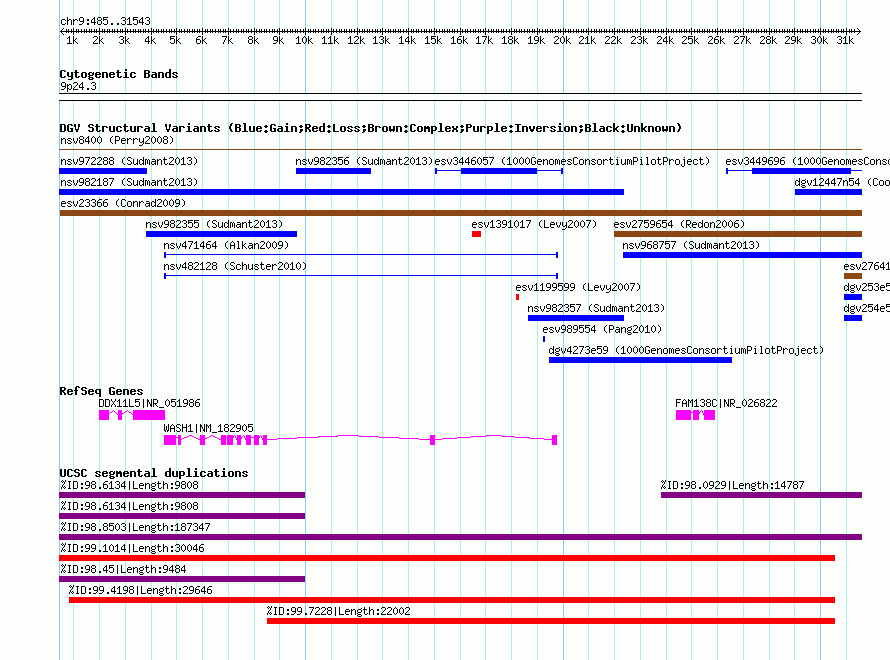Click the DDX11L5|NR_051986 gene label
890x660 pixels.
149,403
